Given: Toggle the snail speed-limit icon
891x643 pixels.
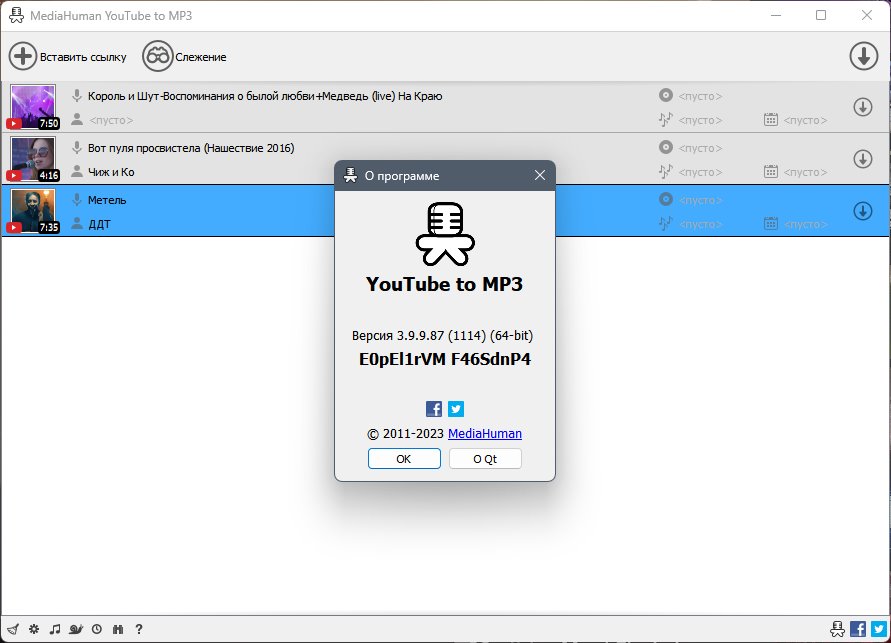Looking at the screenshot, I should 76,629.
